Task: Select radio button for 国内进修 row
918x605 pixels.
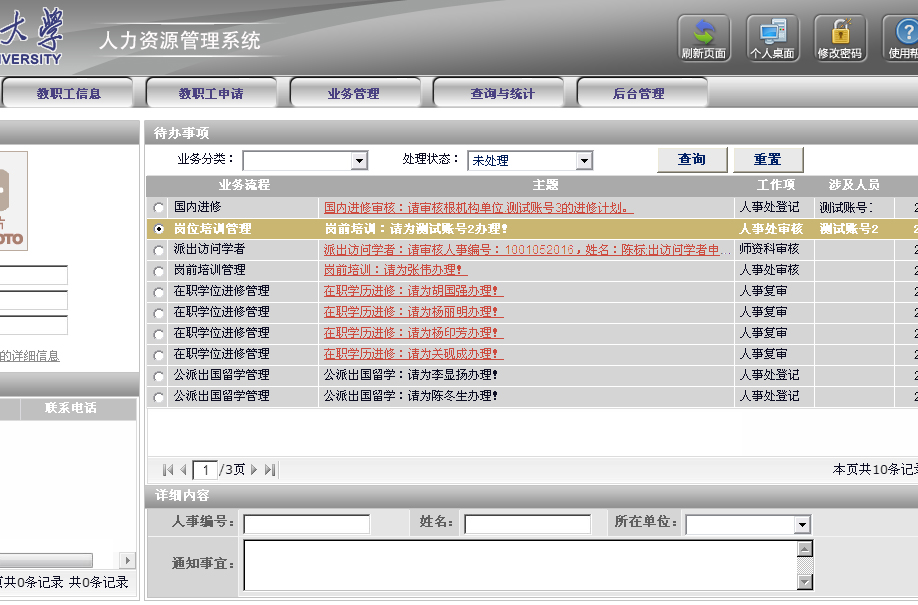Action: tap(159, 208)
